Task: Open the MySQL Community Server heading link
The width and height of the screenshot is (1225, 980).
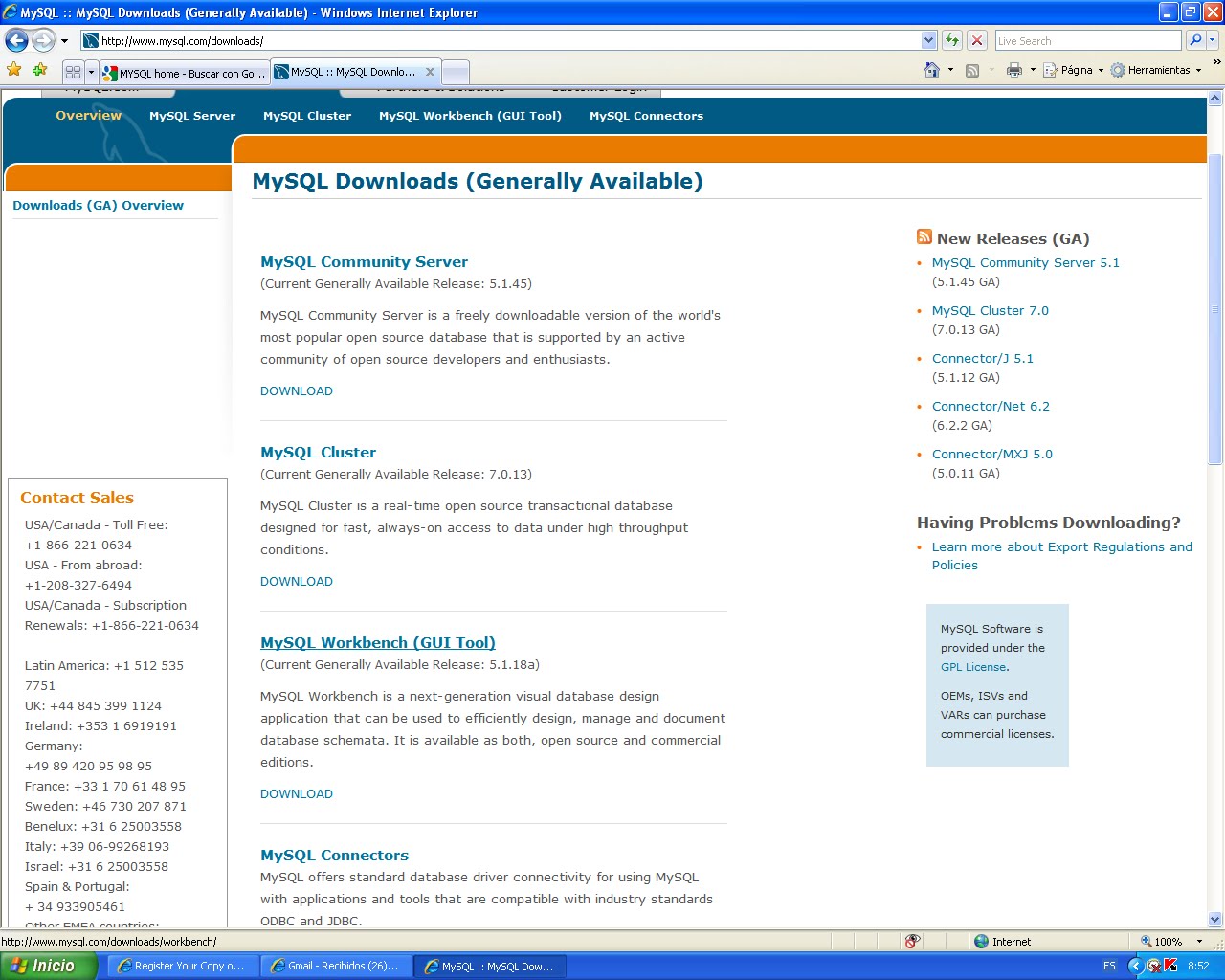Action: point(364,261)
